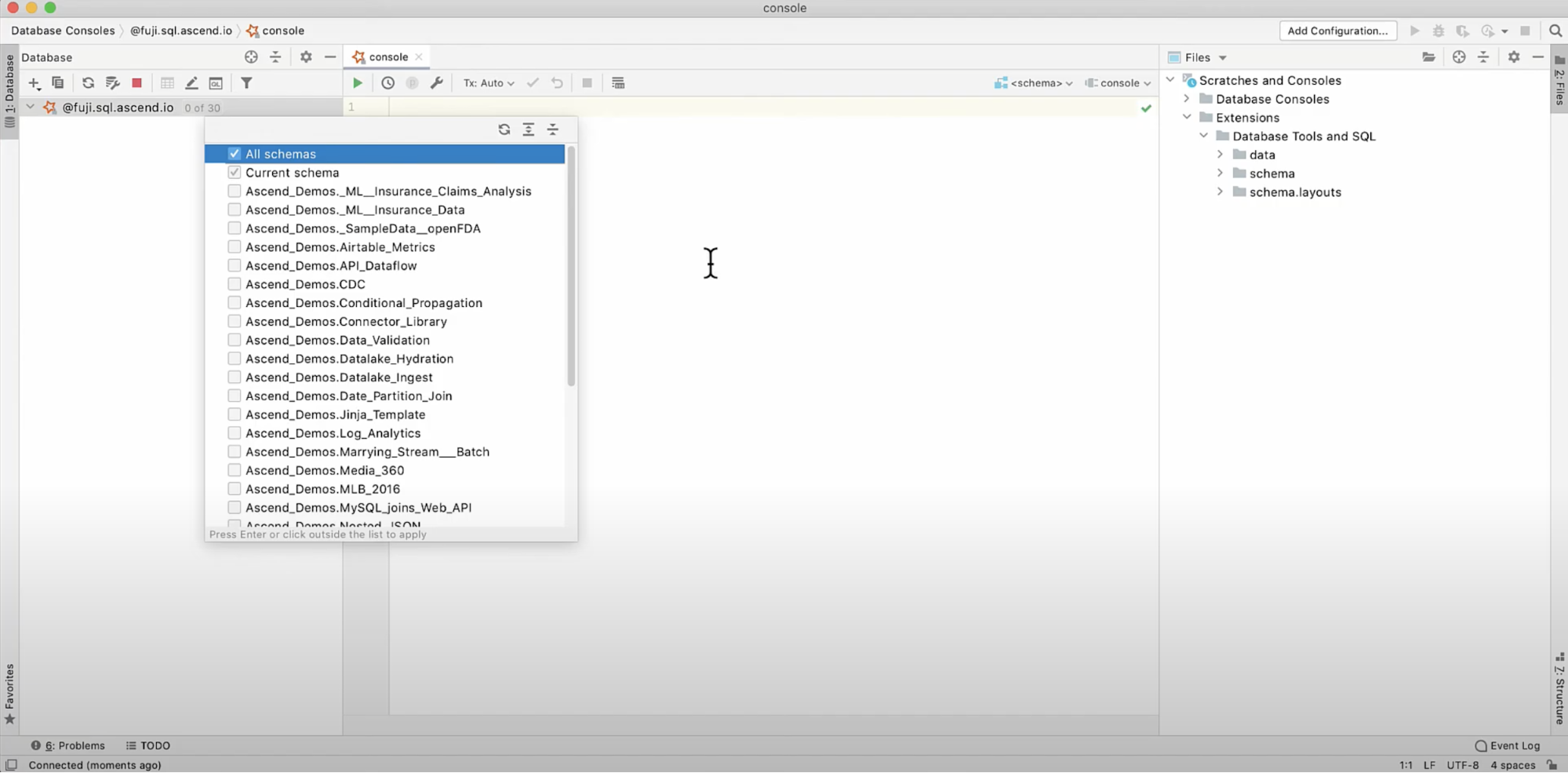This screenshot has height=773, width=1568.
Task: Select the console editor tab
Action: [x=387, y=57]
